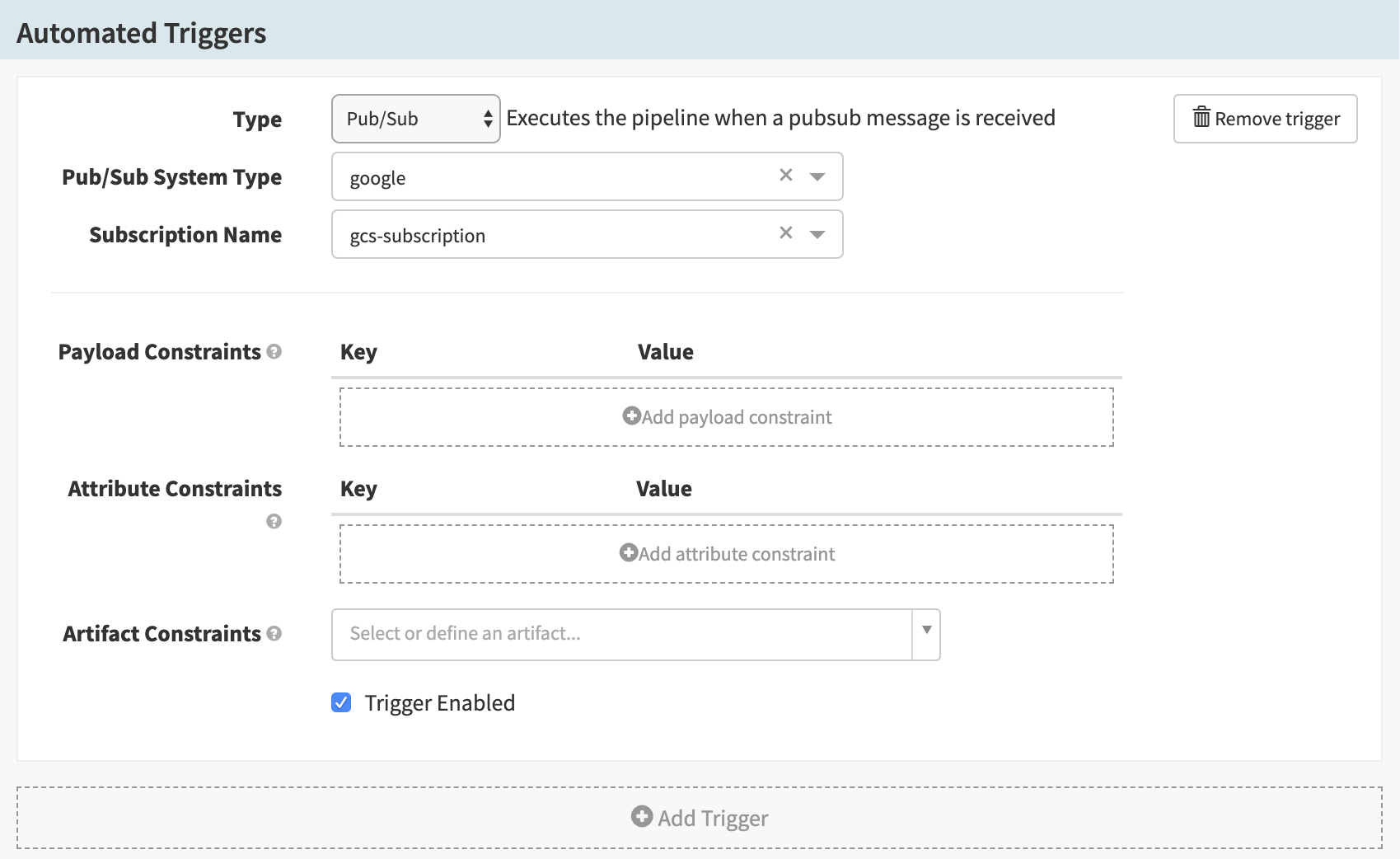
Task: Click the gcs-subscription value in Subscription field
Action: tap(418, 236)
